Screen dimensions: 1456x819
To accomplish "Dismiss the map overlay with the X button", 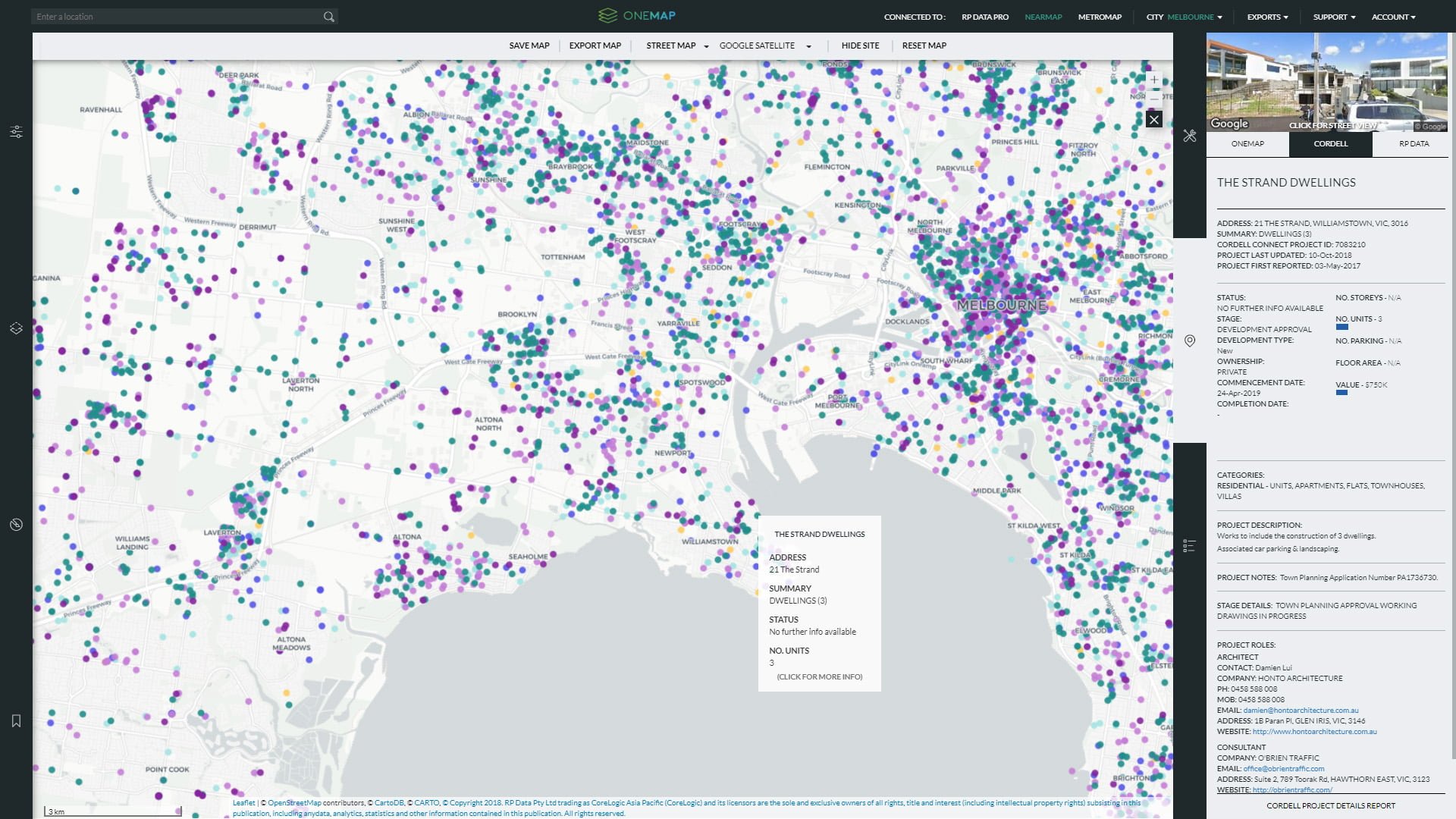I will (x=1154, y=119).
